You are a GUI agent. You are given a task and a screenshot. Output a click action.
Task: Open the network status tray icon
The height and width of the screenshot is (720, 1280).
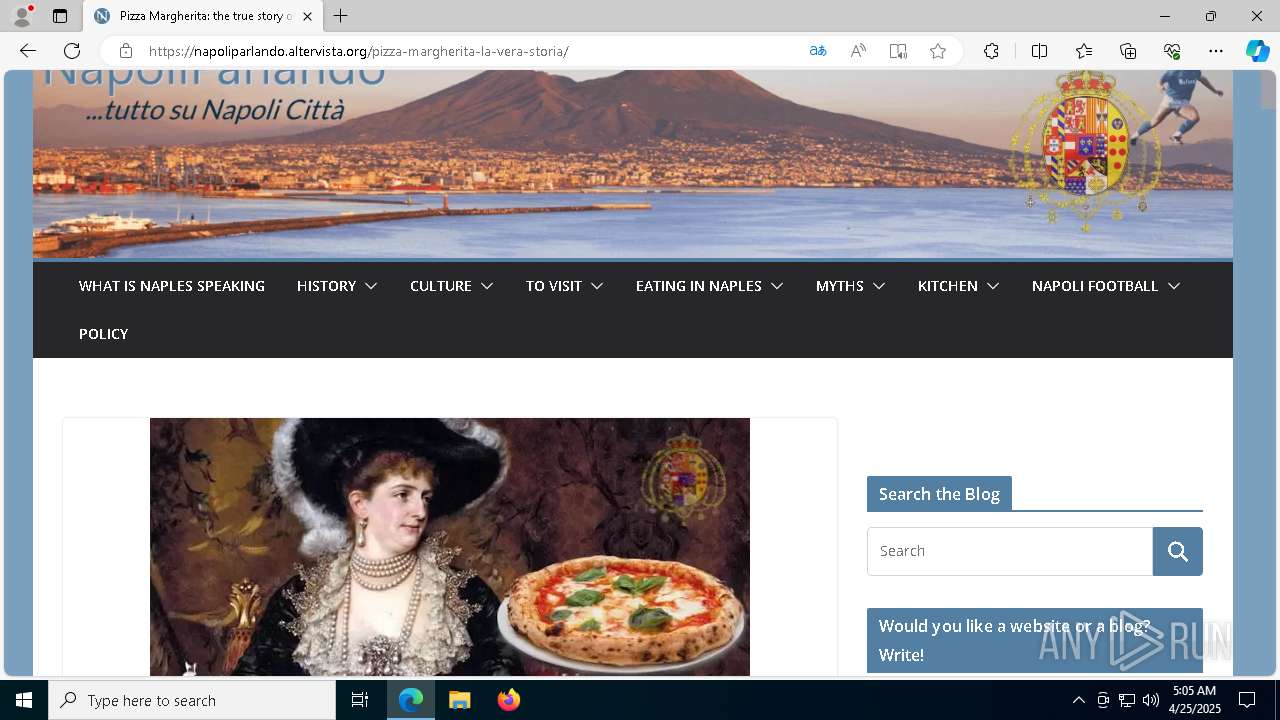[1127, 700]
